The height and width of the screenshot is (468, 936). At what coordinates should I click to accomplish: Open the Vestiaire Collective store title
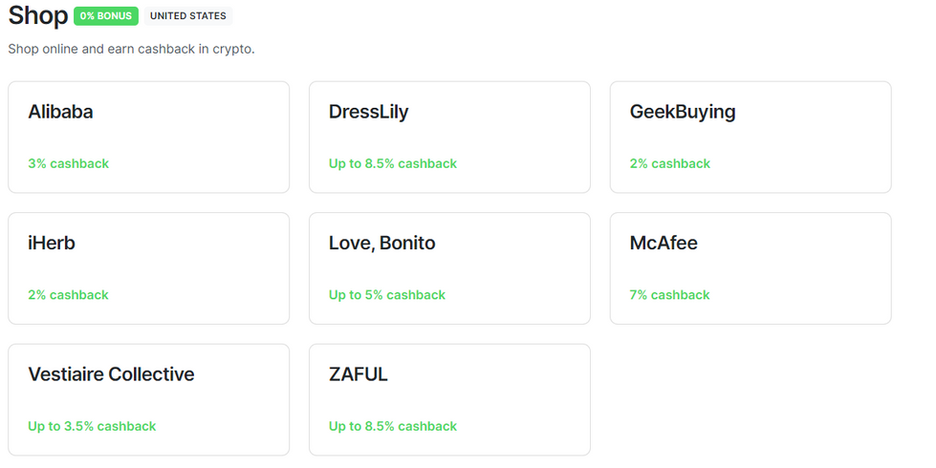point(111,375)
